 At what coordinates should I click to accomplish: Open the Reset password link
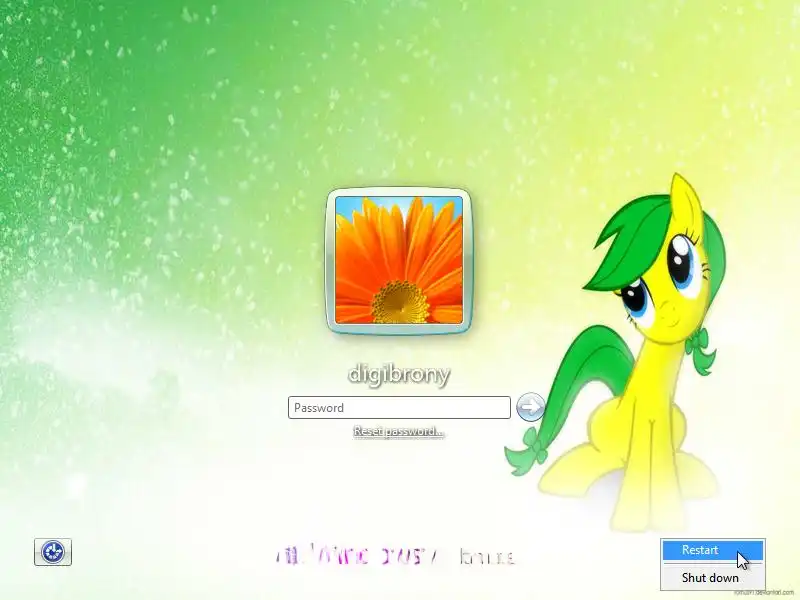point(398,432)
